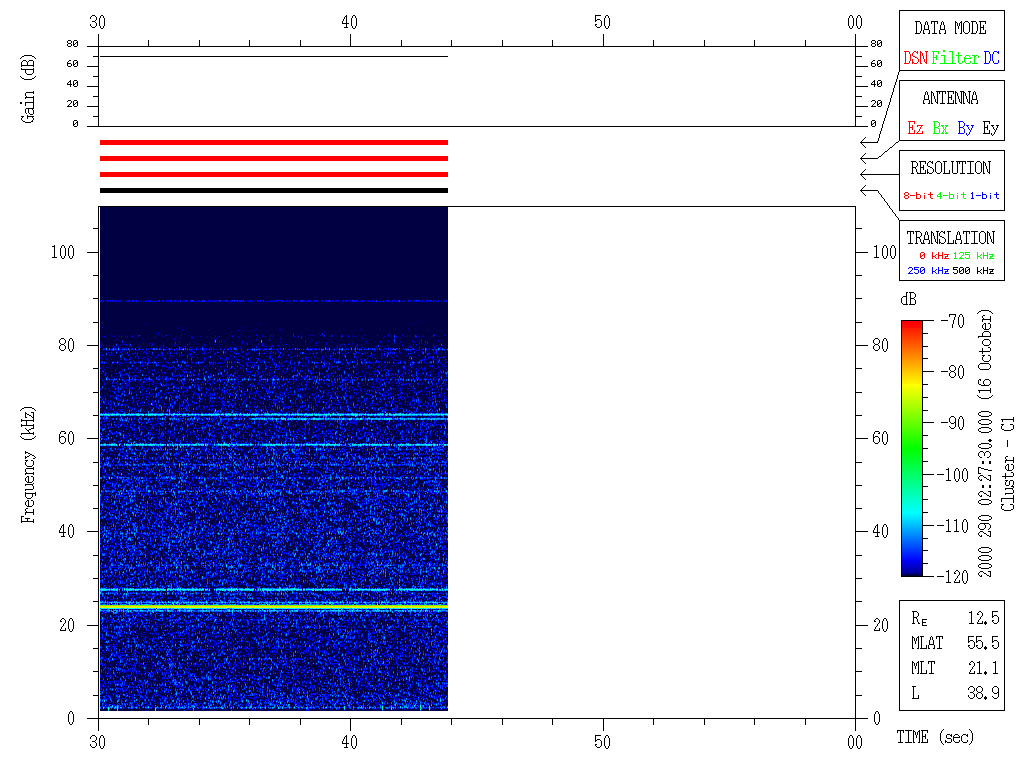
Task: Select the green Filter data mode label
Action: coord(955,58)
